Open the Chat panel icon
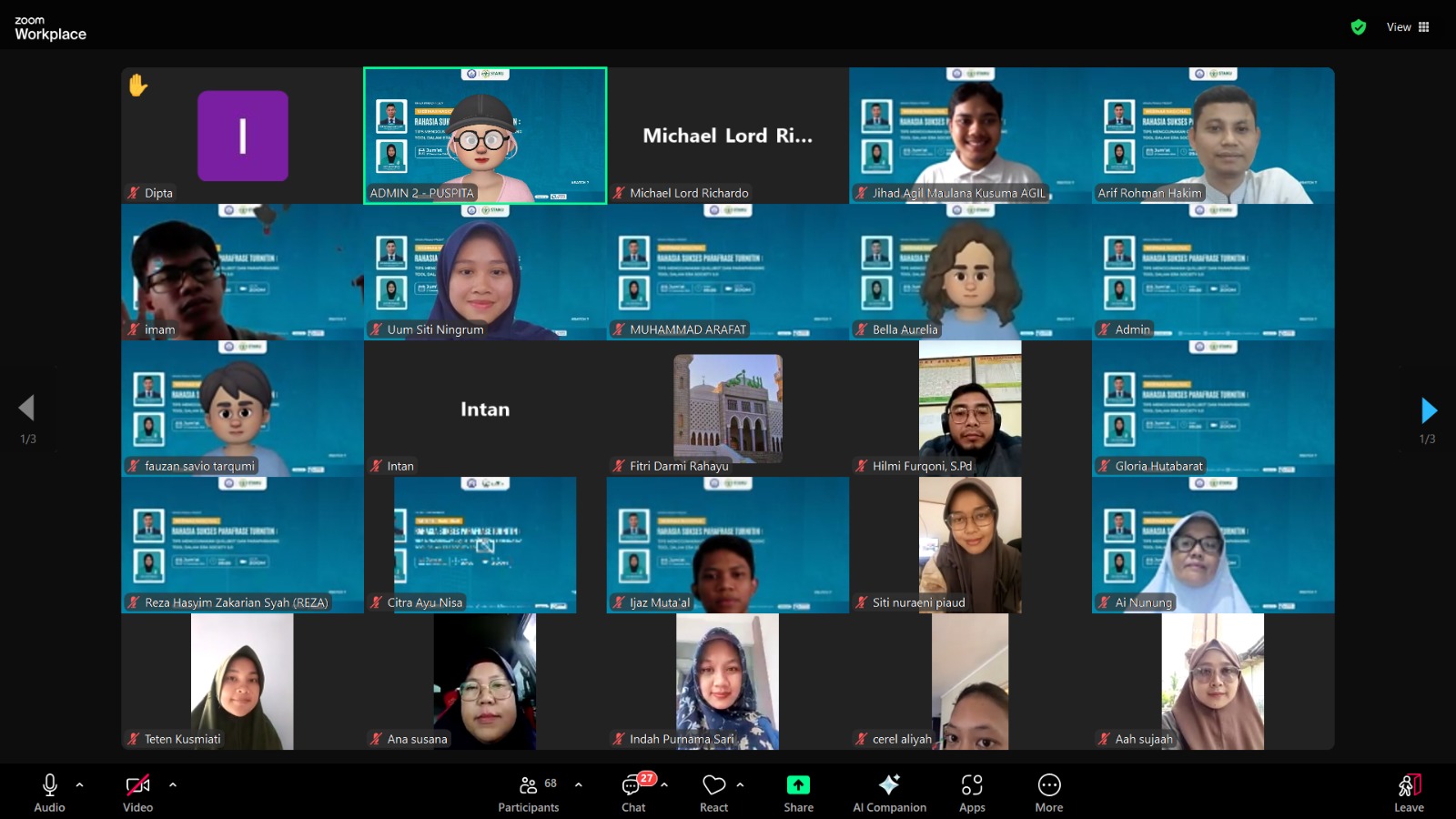This screenshot has width=1456, height=819. 632,785
